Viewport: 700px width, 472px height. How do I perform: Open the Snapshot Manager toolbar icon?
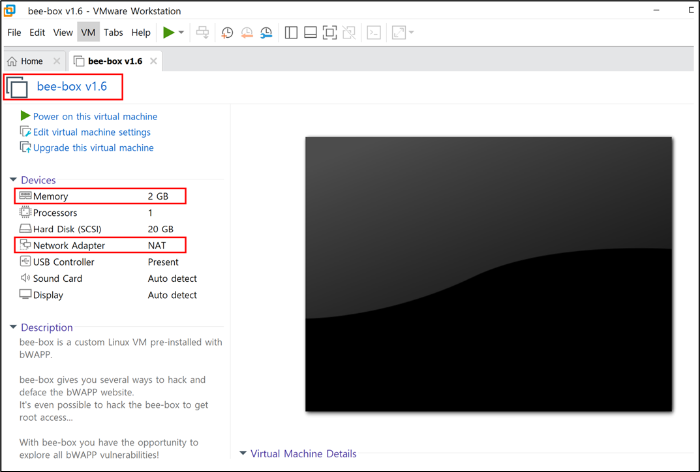pyautogui.click(x=266, y=33)
